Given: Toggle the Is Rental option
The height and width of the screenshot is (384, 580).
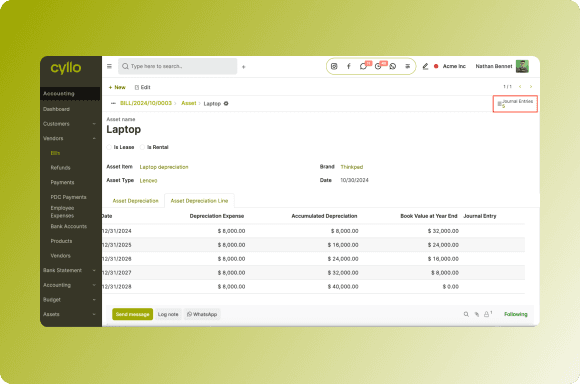Looking at the screenshot, I should [142, 147].
